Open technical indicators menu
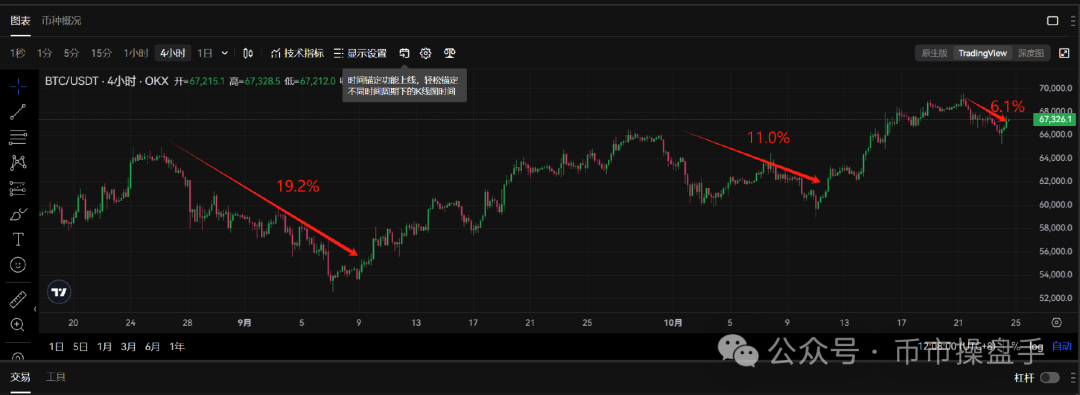 coord(298,53)
